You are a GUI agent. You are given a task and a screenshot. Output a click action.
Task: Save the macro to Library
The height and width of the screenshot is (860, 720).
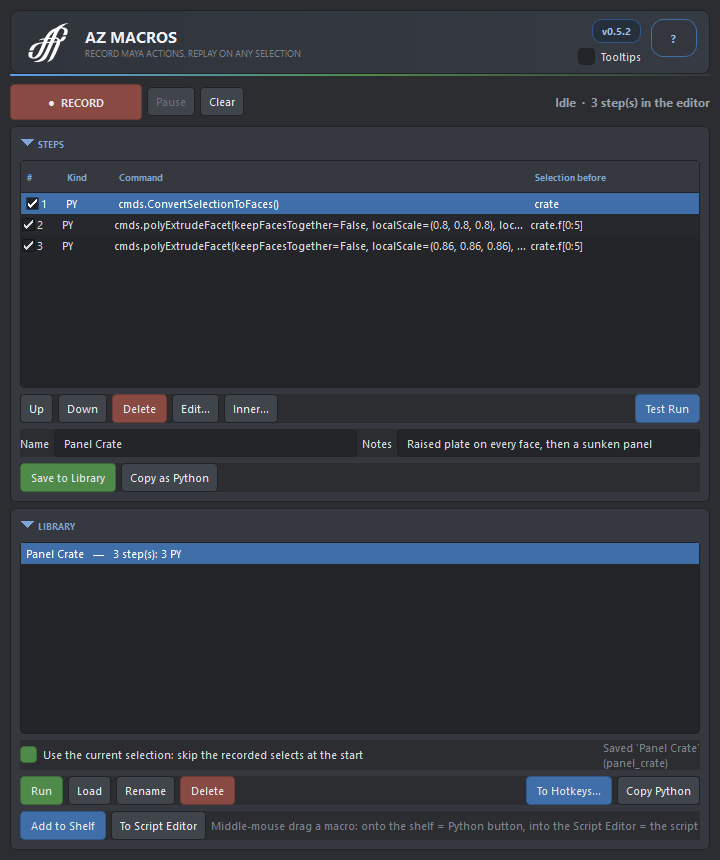[68, 478]
